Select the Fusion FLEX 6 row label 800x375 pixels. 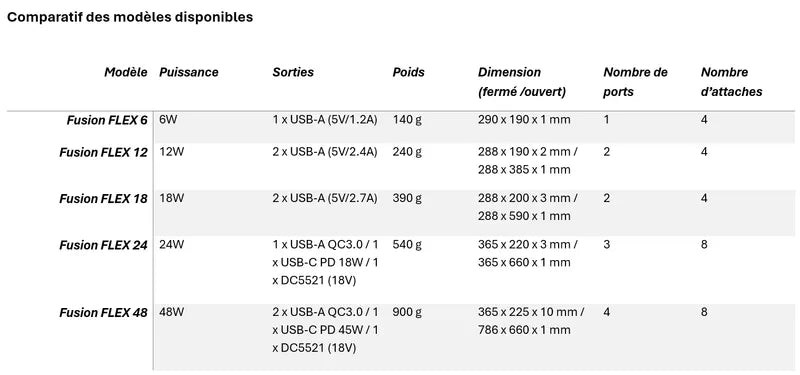click(x=107, y=120)
